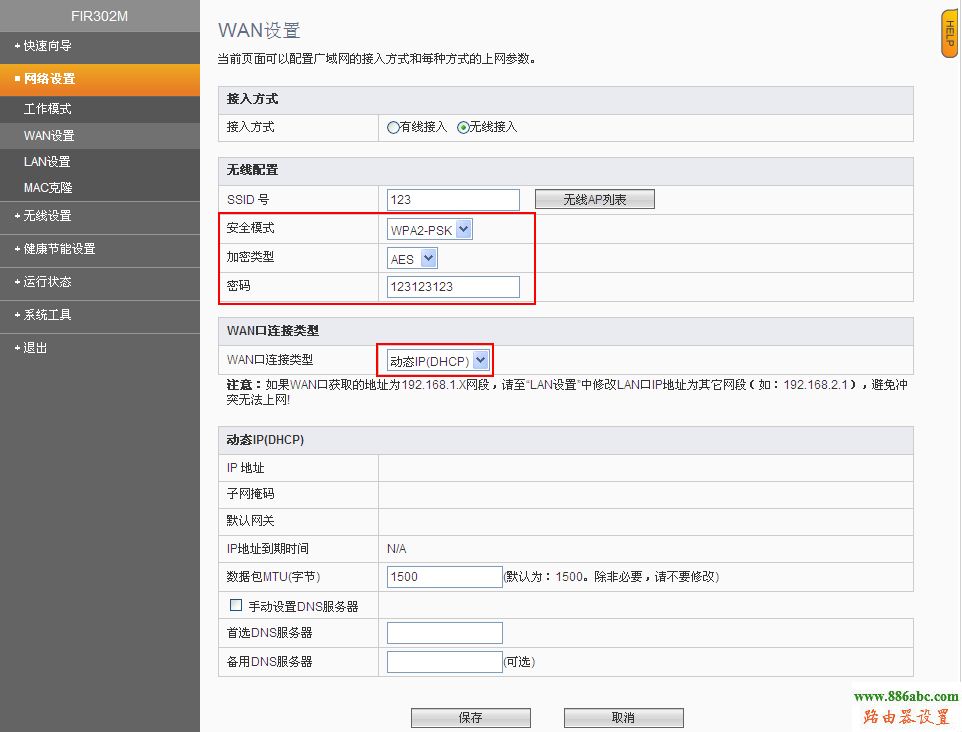Click the WAN设置 page heading
The image size is (962, 732).
pos(259,30)
